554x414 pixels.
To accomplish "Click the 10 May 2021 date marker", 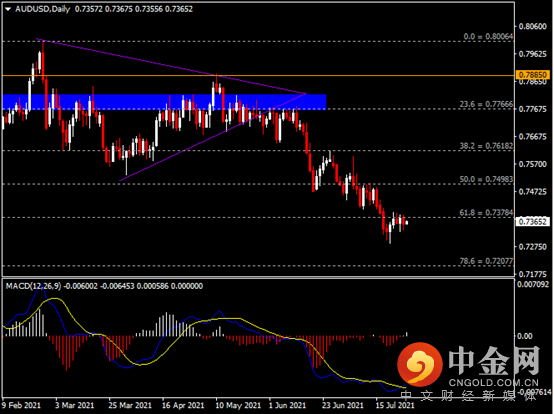I will click(x=238, y=405).
